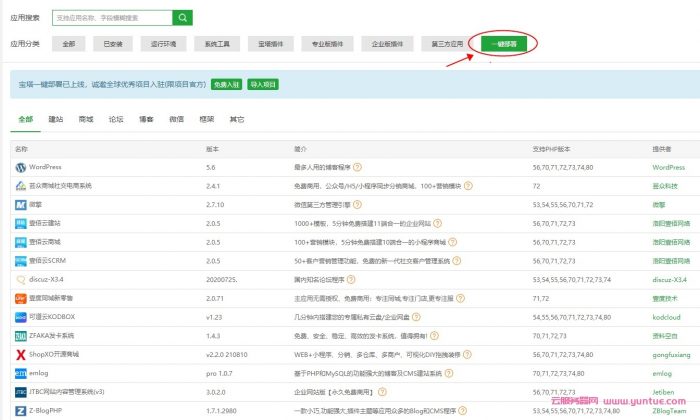The image size is (700, 420).
Task: Switch to the 建站 tab
Action: [x=56, y=119]
